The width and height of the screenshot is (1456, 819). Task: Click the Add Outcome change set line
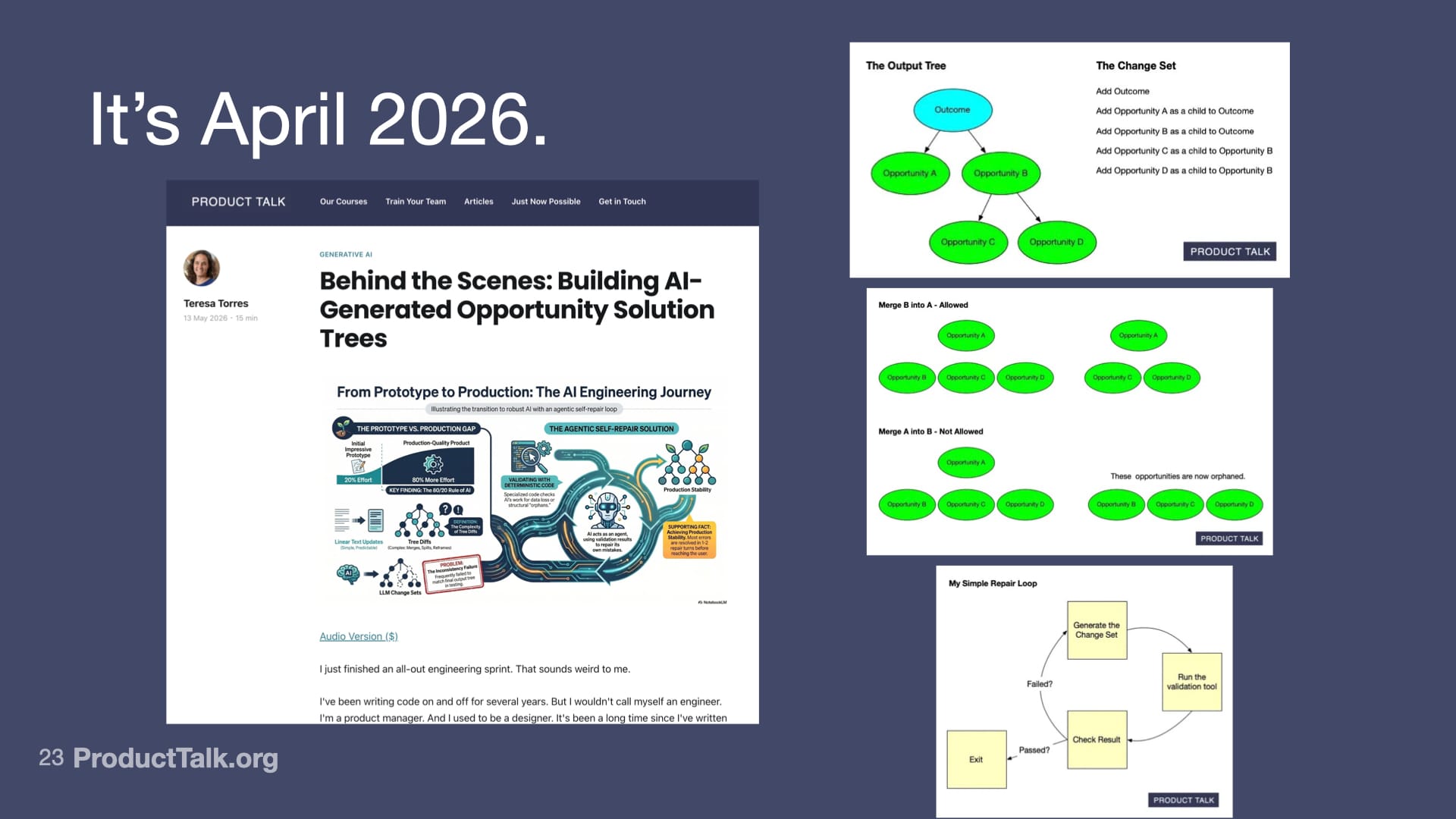click(x=1122, y=91)
